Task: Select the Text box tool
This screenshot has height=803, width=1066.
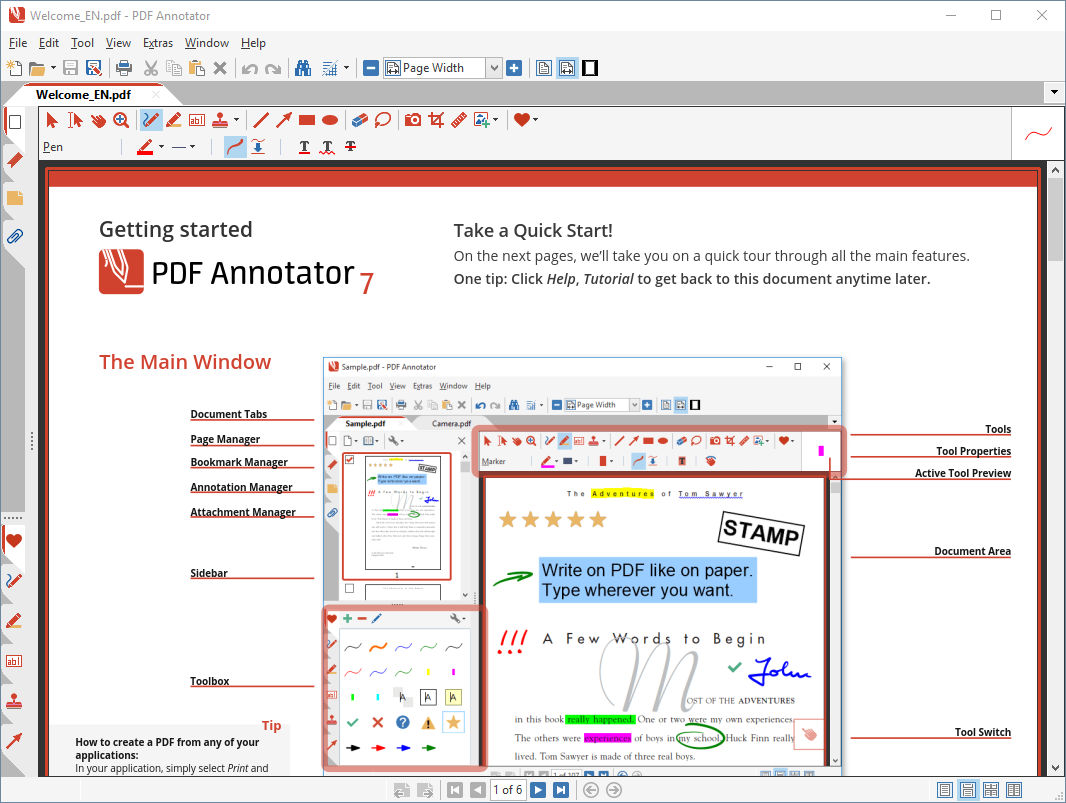Action: pos(196,120)
